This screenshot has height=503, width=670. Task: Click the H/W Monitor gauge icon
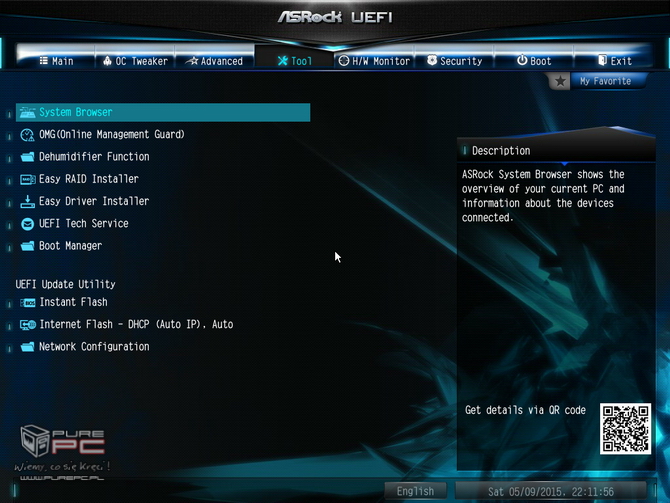tap(344, 61)
